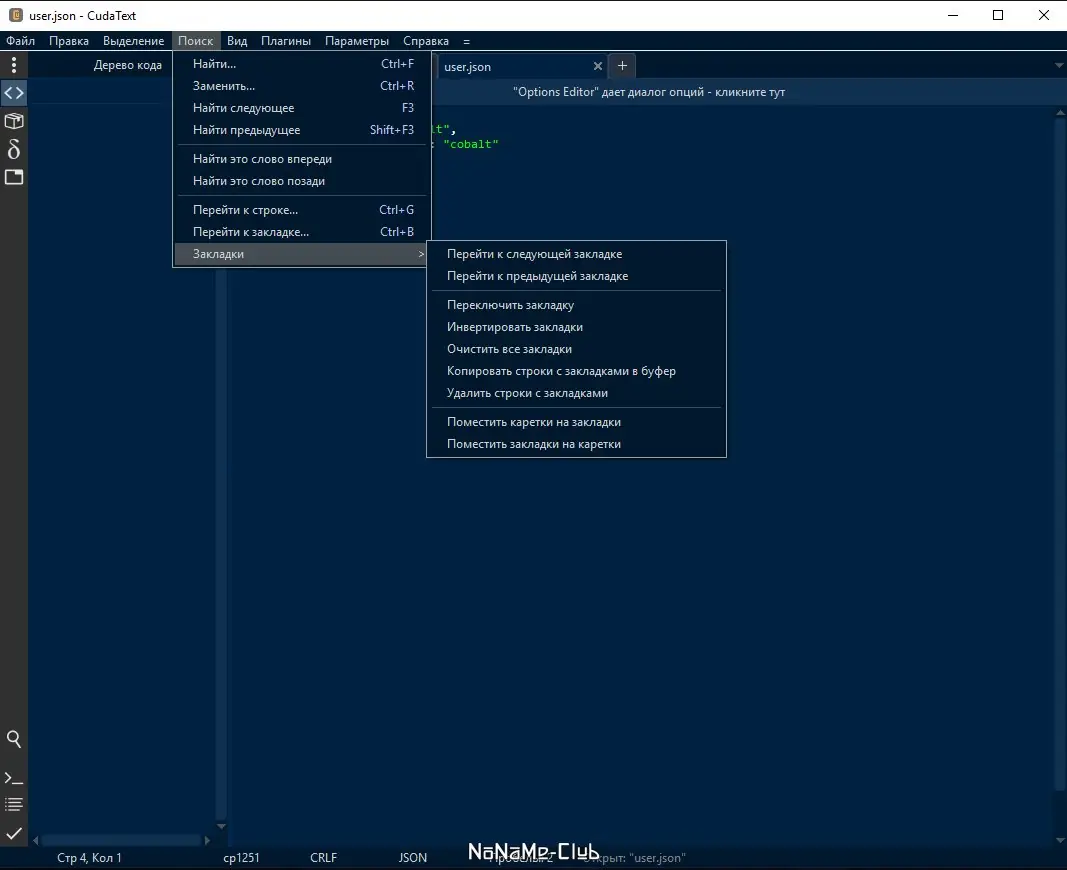Click the cp1251 encoding indicator
The width and height of the screenshot is (1067, 870).
(240, 857)
